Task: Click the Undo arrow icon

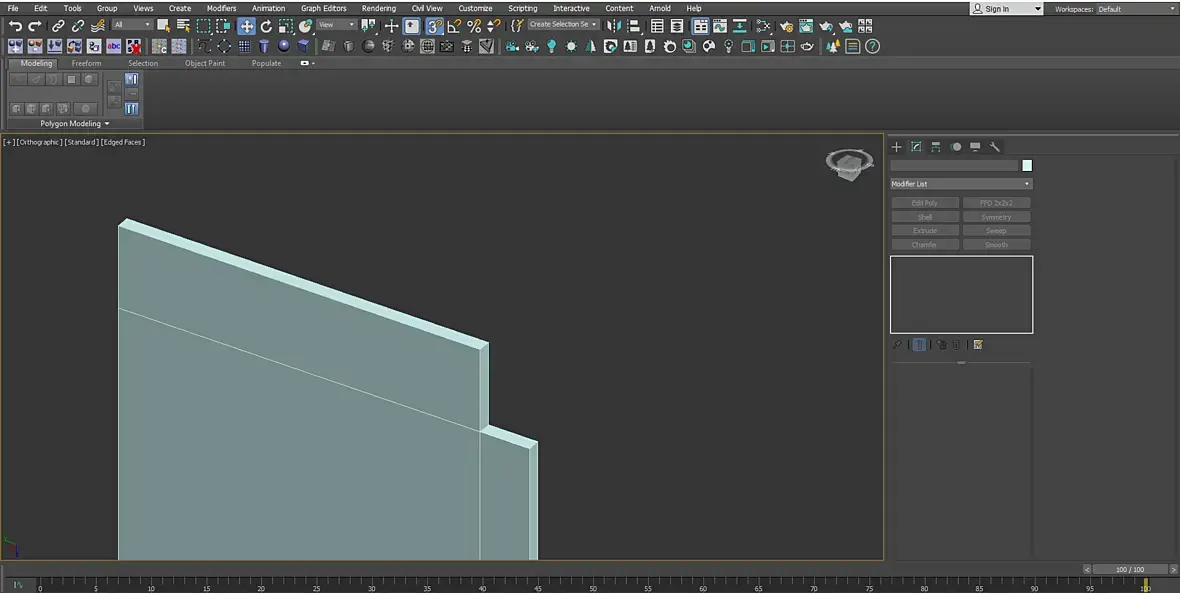Action: pos(15,26)
